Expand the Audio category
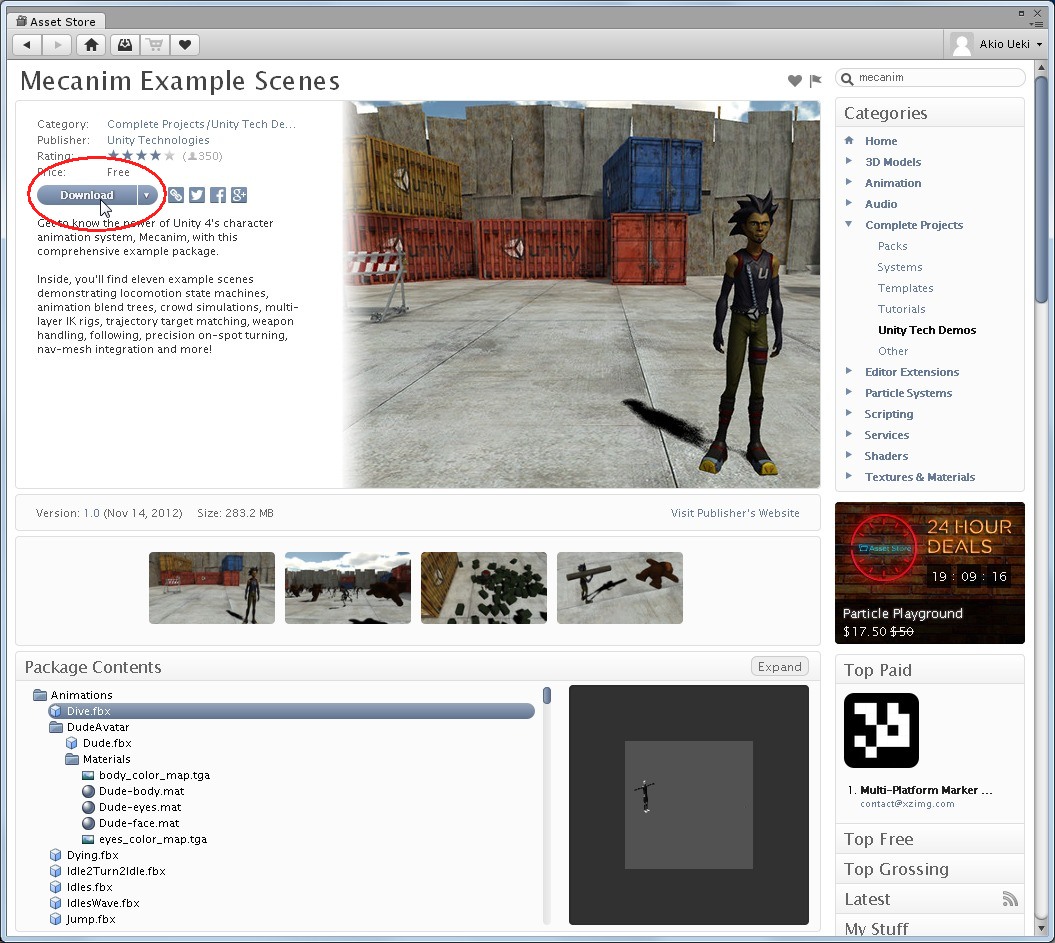The height and width of the screenshot is (943, 1055). point(849,203)
